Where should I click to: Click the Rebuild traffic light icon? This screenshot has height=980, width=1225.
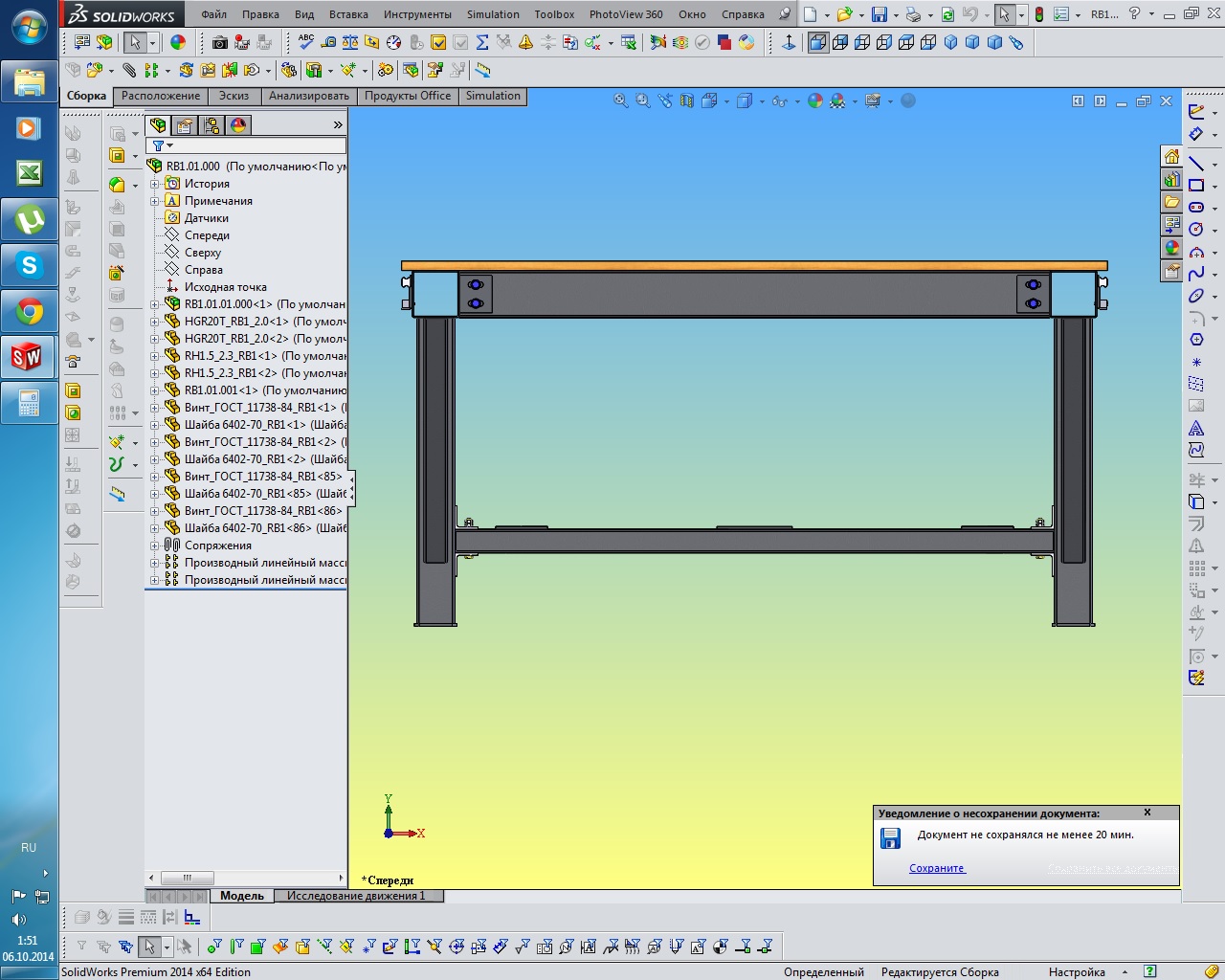(x=1038, y=14)
